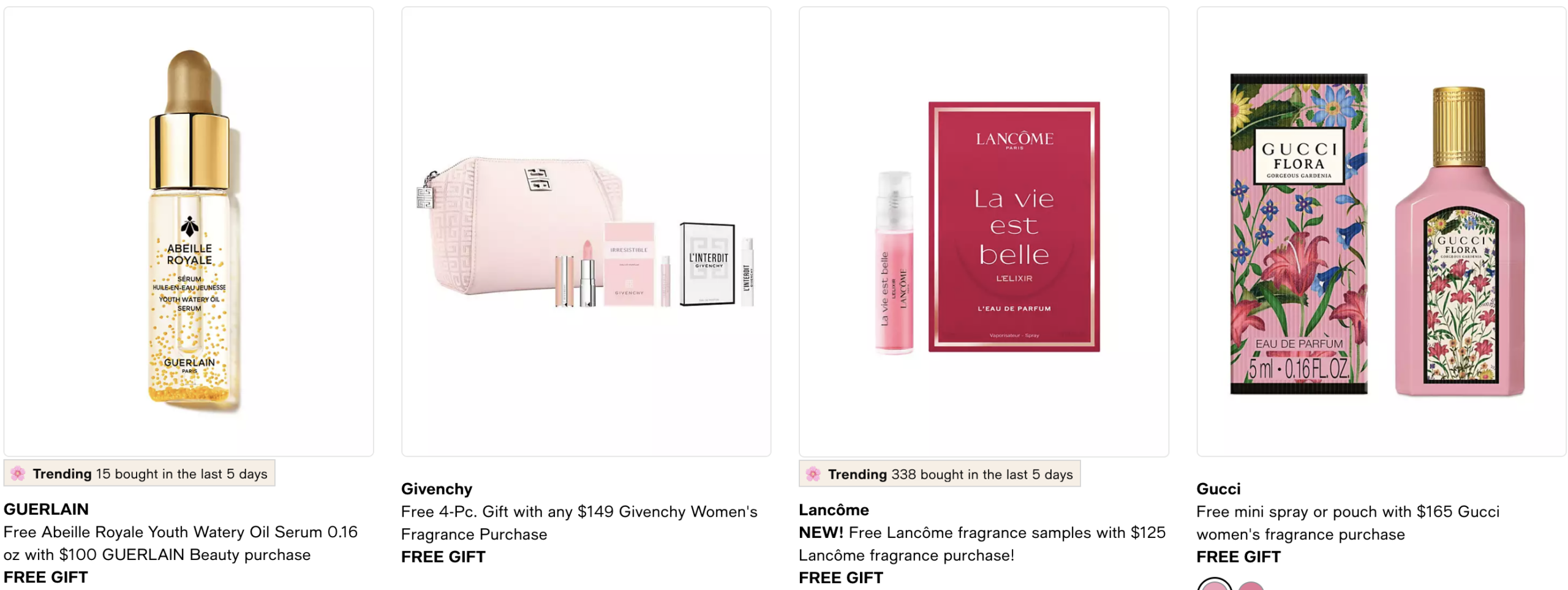Open the Free mini spray or pouch Gucci offer
This screenshot has height=590, width=1568.
1348,523
